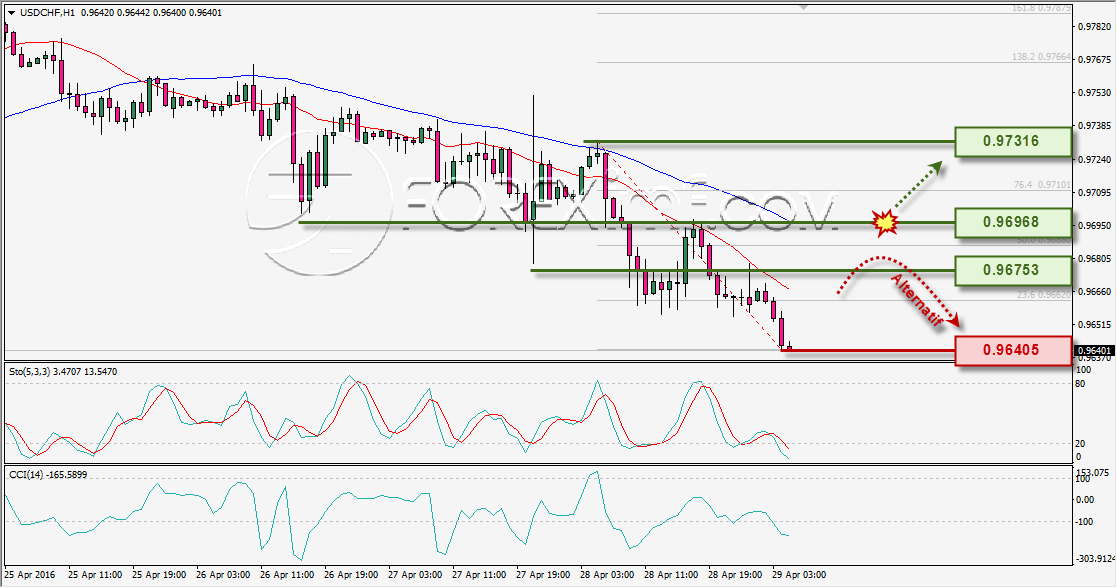Click price scale value 0.96950
1117x588 pixels.
coord(1094,225)
